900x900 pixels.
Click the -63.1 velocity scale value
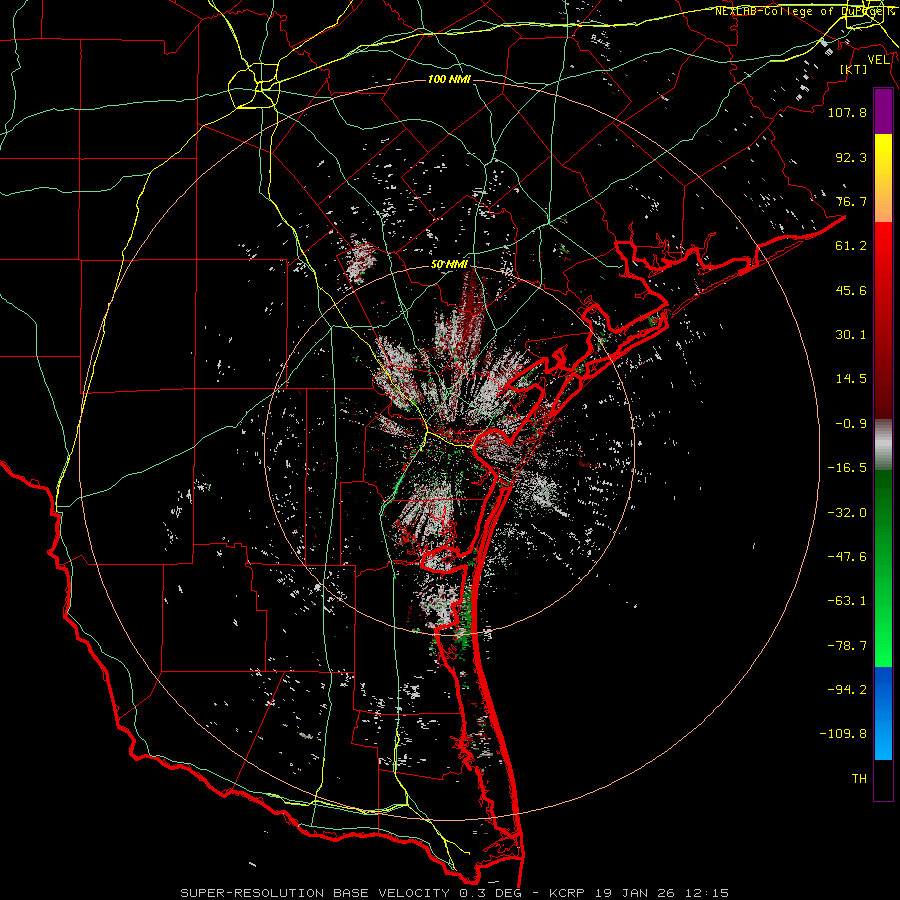point(847,601)
